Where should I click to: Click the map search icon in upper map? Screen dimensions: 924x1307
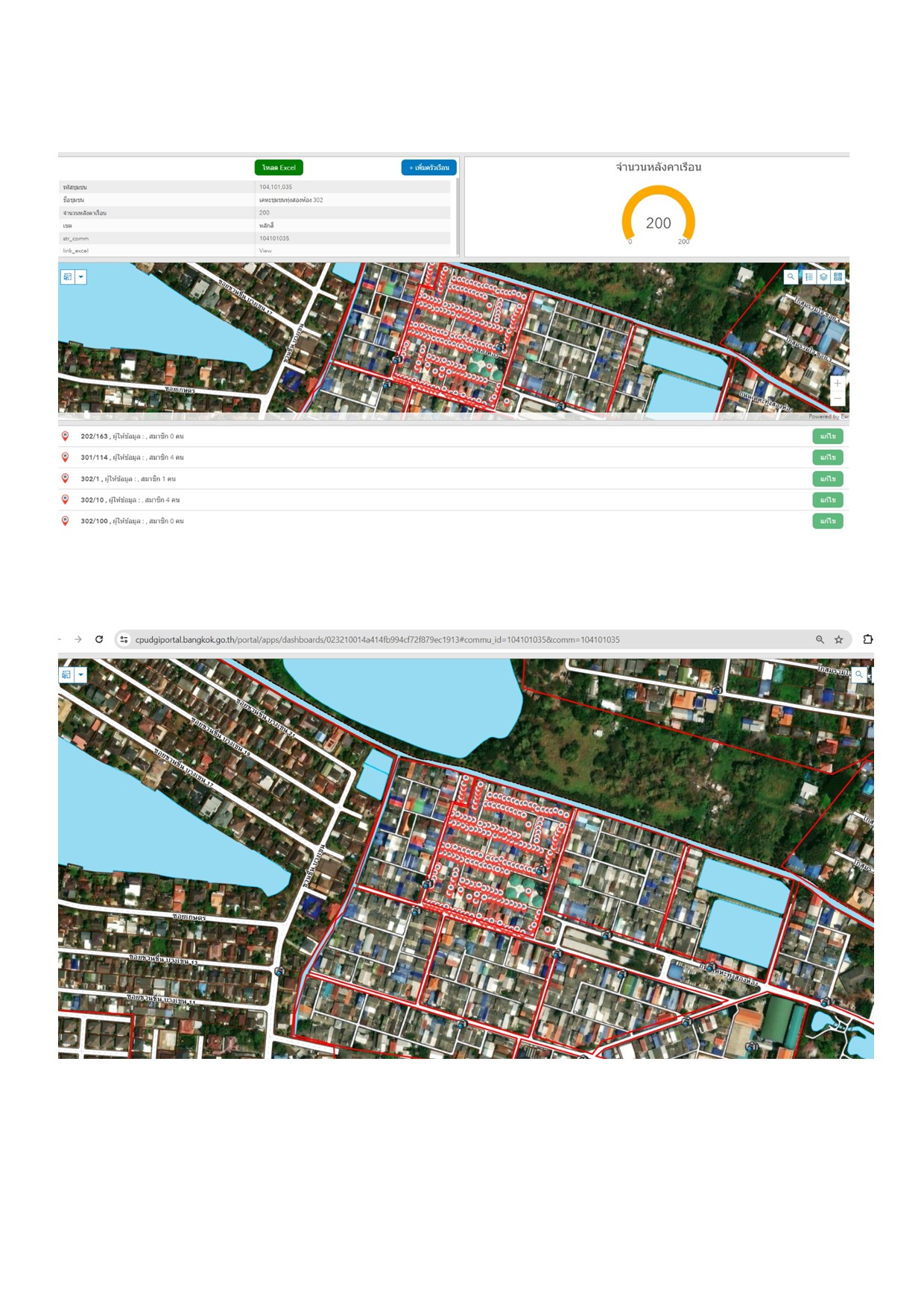pos(791,276)
